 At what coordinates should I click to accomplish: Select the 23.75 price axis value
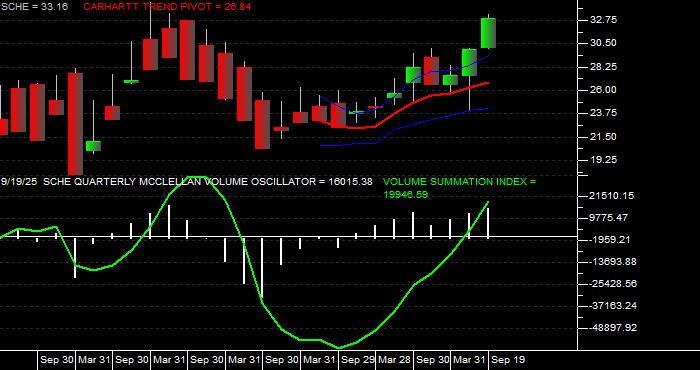[603, 113]
